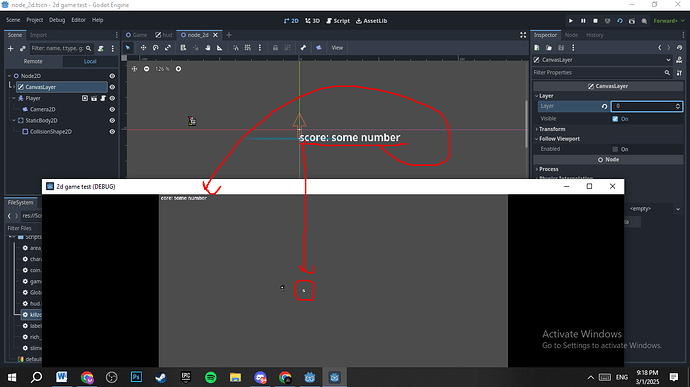Expand the Transform property group
The image size is (690, 387).
(x=536, y=129)
